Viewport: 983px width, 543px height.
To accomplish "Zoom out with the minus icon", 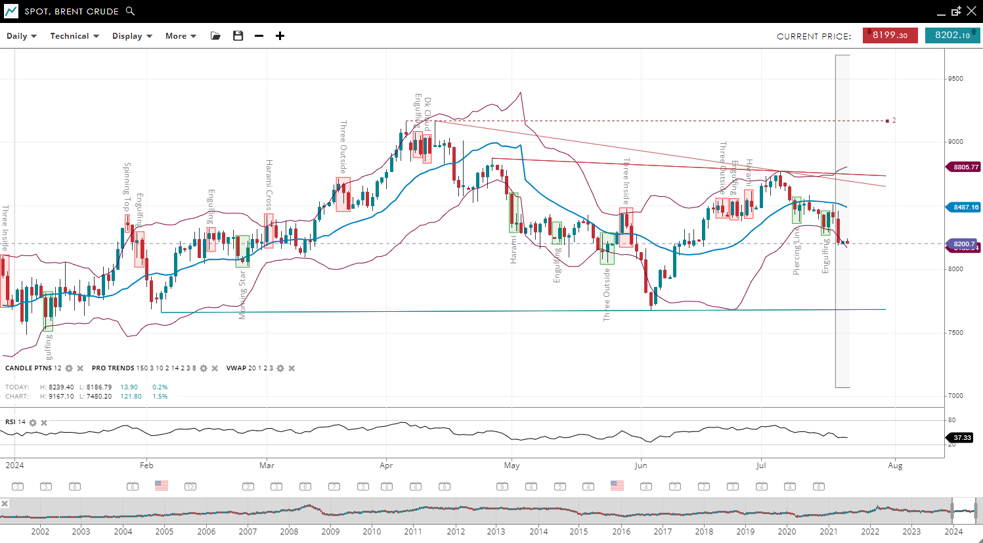I will (259, 36).
